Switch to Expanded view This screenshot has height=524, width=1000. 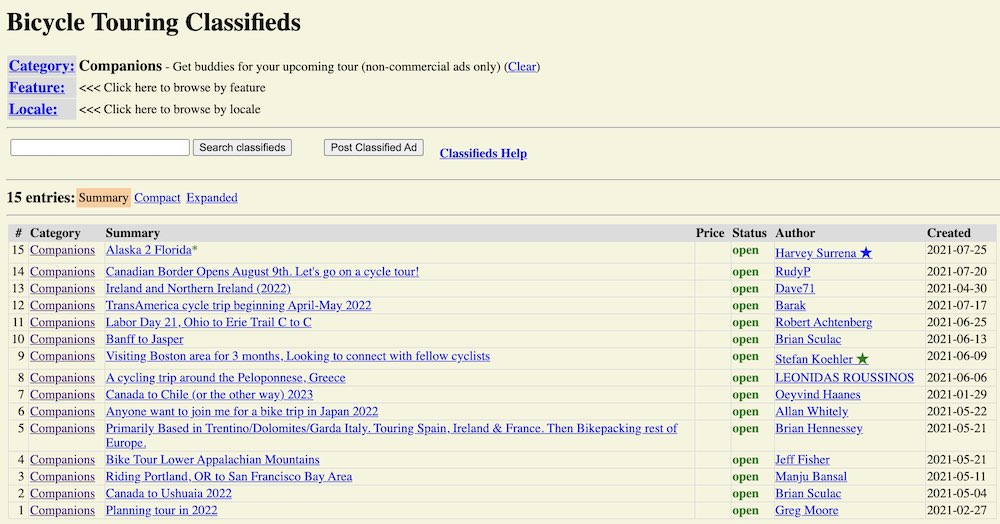click(212, 198)
